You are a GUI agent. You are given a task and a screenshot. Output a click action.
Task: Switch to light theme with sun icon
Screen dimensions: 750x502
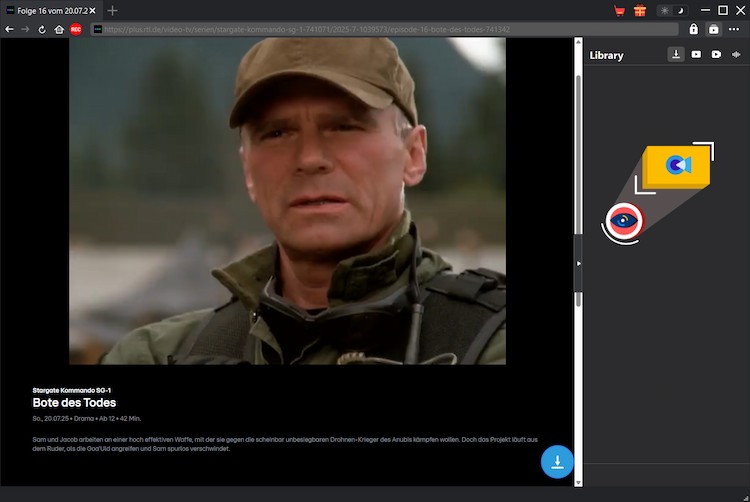(x=665, y=11)
